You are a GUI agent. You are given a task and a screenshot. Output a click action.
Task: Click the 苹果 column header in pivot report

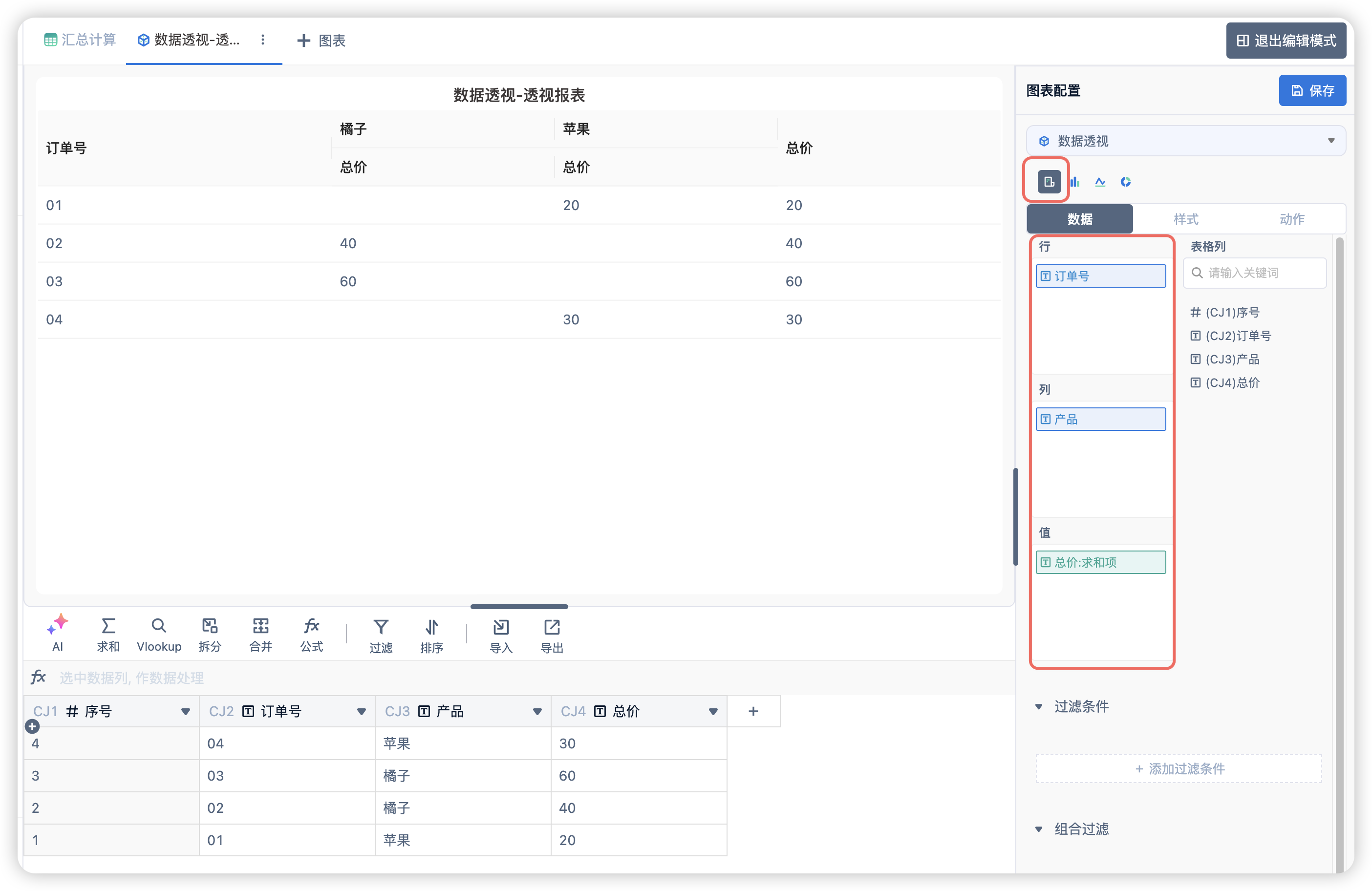(x=576, y=128)
